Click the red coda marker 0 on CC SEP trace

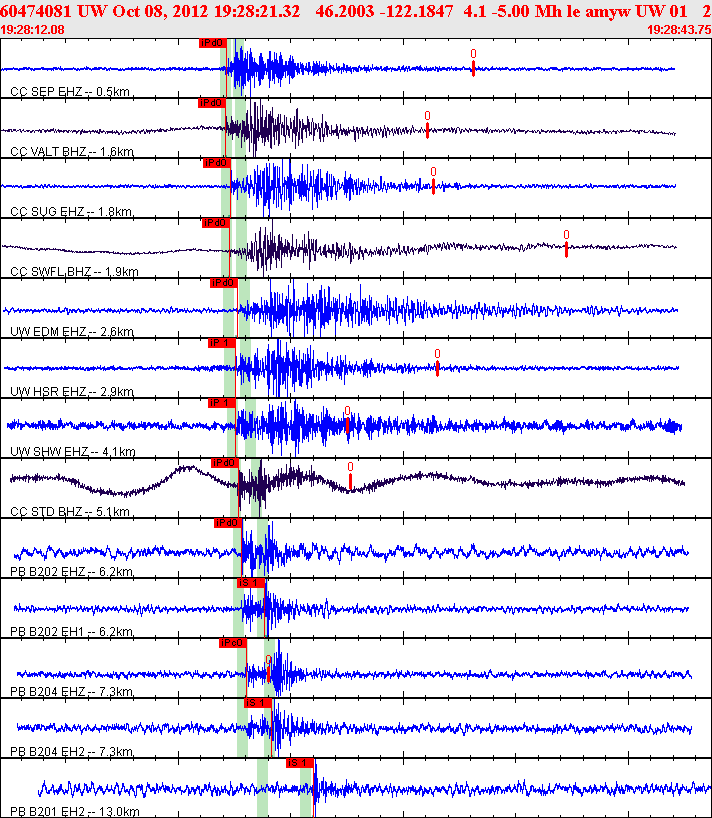point(473,63)
